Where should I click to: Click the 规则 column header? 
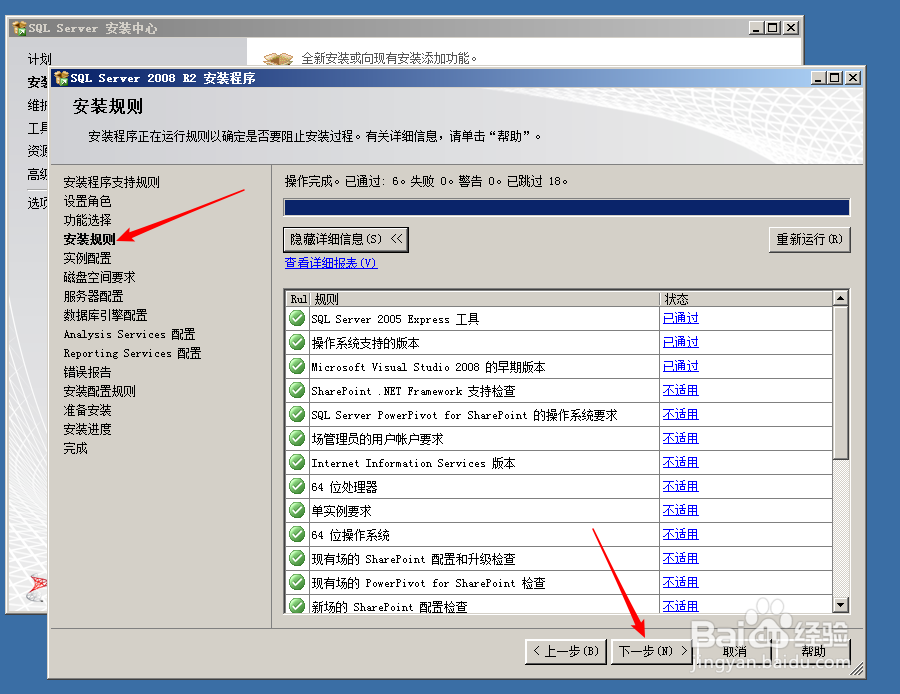(x=484, y=298)
